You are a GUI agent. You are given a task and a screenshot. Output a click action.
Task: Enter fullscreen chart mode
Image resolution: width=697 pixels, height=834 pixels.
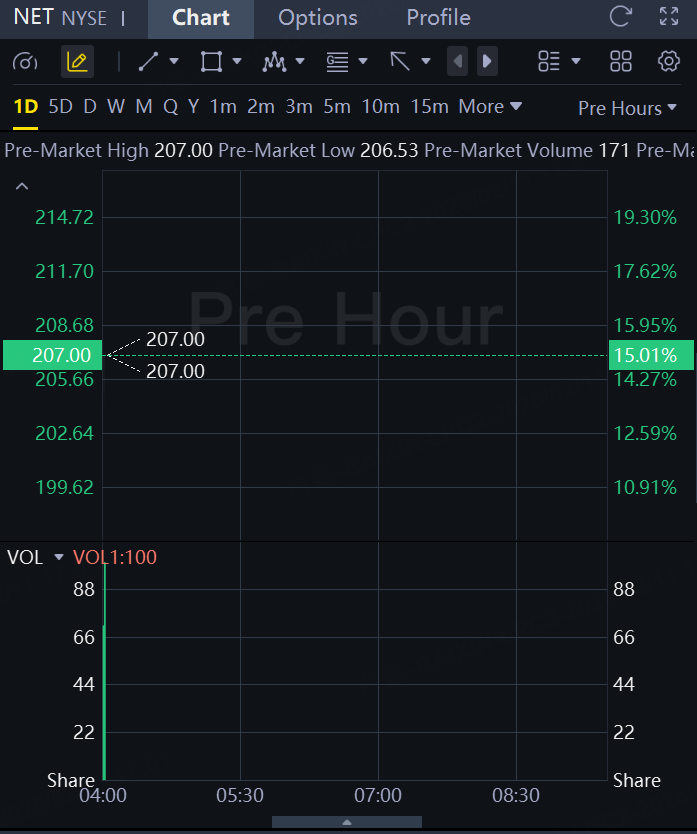click(x=669, y=17)
